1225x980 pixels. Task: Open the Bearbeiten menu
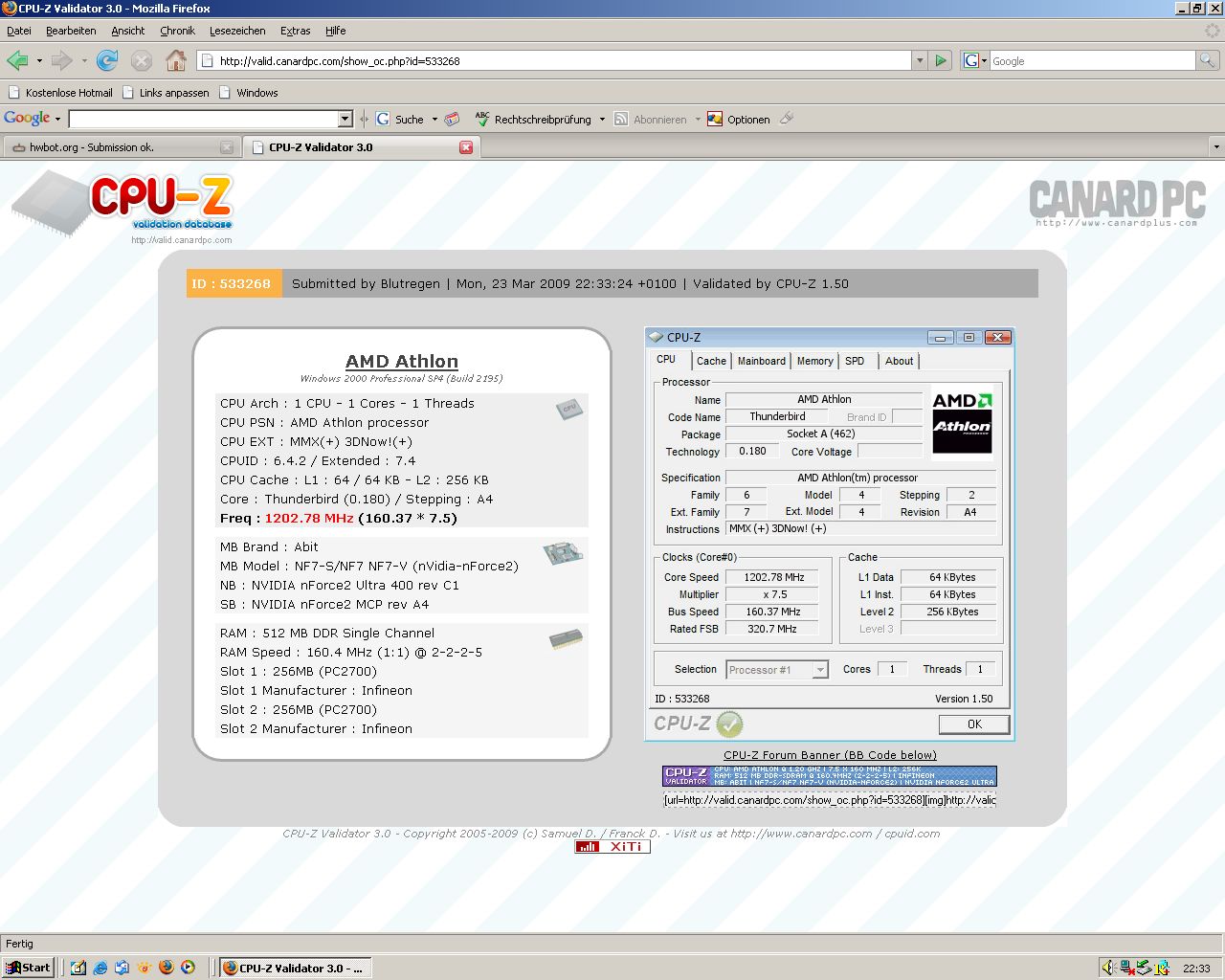click(71, 31)
